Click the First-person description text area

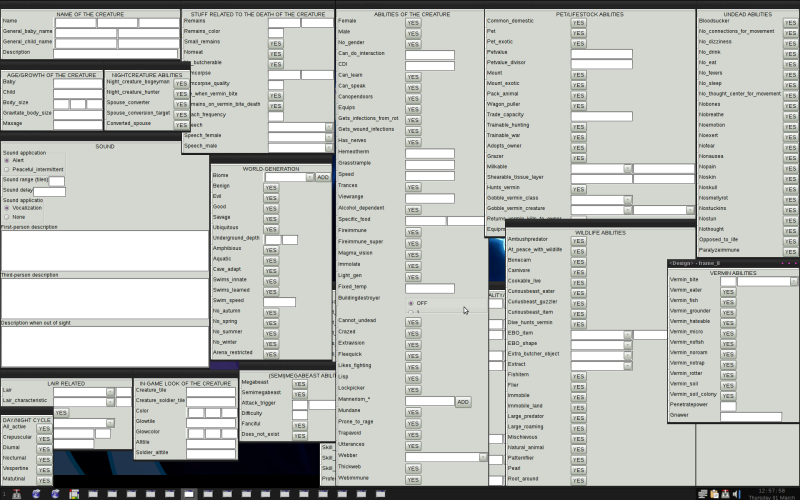(105, 251)
